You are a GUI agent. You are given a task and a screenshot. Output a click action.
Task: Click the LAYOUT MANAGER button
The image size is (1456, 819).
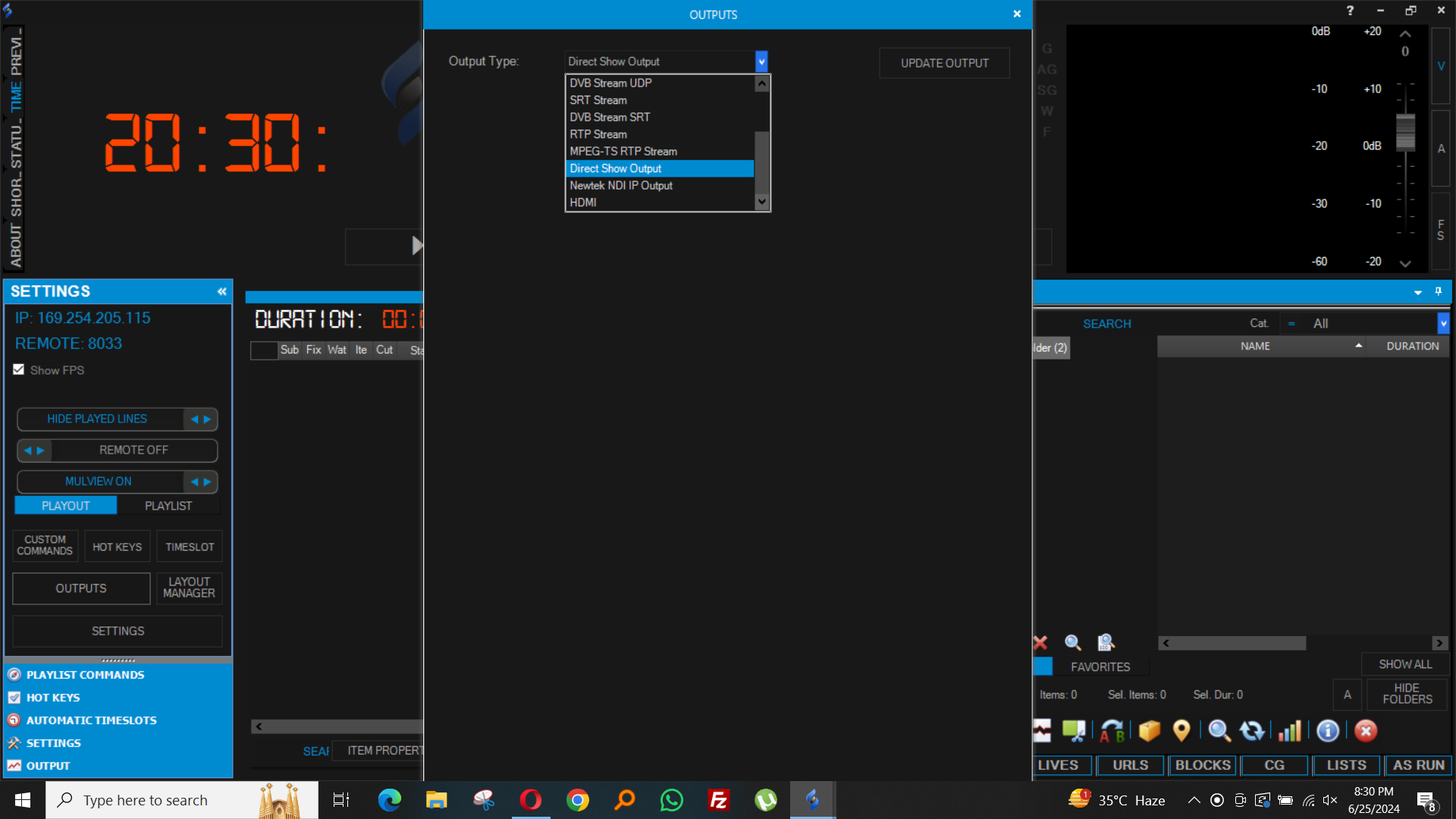tap(189, 588)
